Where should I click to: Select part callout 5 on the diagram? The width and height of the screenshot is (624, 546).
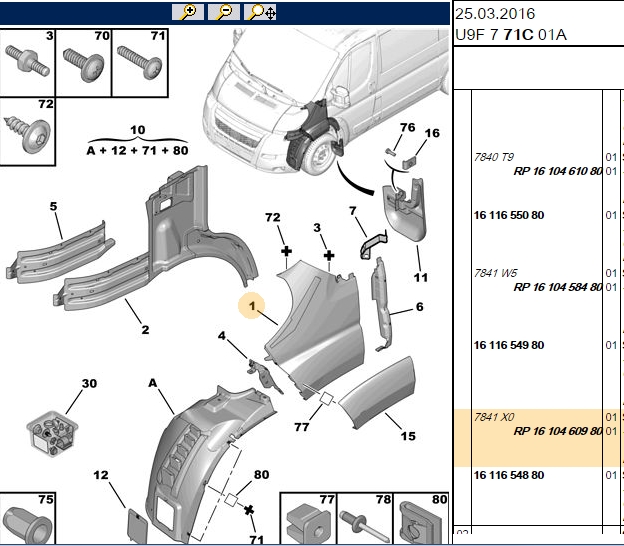coord(53,206)
